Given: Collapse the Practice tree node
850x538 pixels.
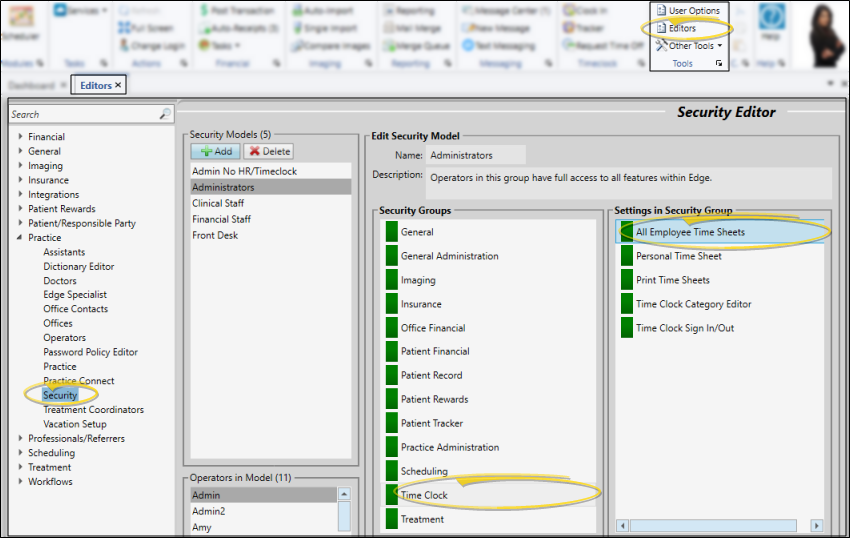Looking at the screenshot, I should 20,238.
